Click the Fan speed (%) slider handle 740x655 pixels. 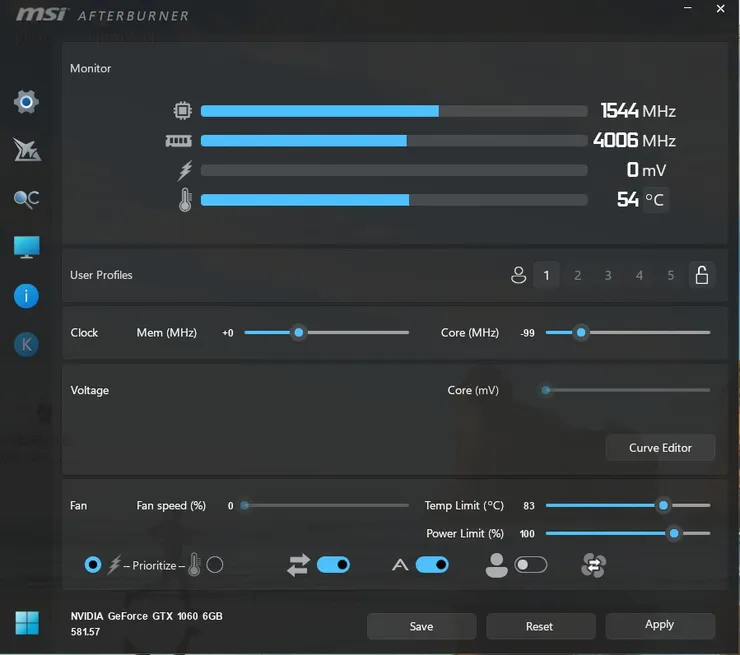[x=244, y=505]
